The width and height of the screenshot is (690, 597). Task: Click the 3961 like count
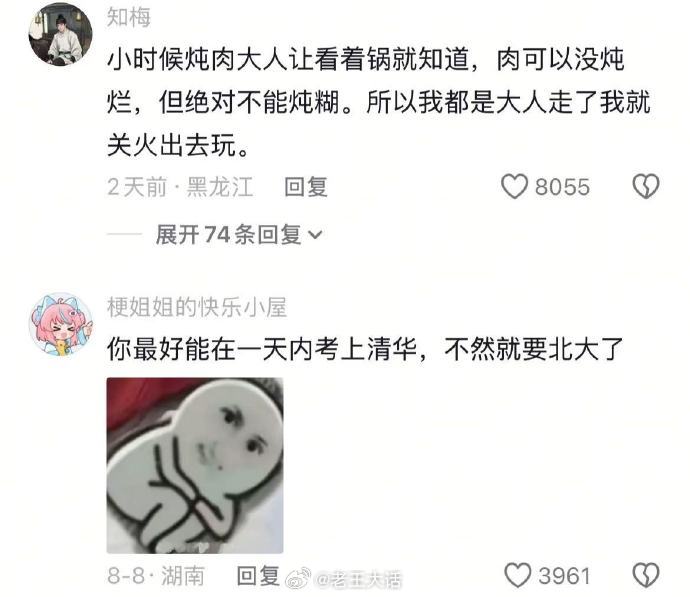[565, 576]
